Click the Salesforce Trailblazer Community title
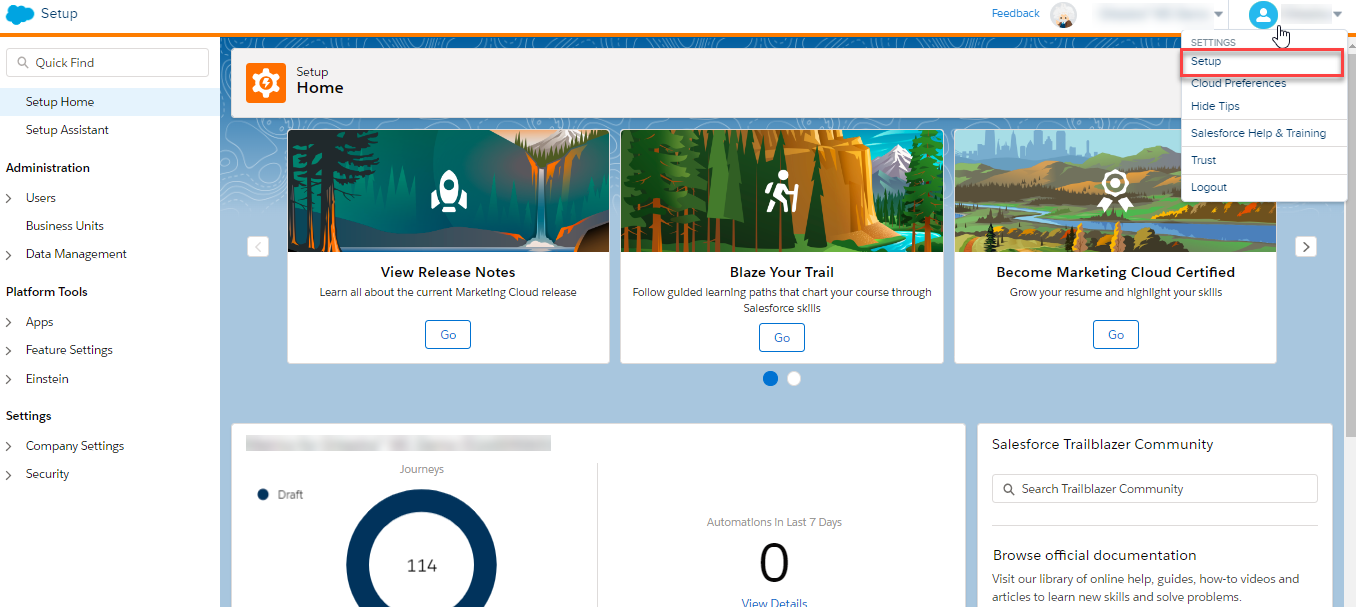1356x607 pixels. (x=1102, y=444)
